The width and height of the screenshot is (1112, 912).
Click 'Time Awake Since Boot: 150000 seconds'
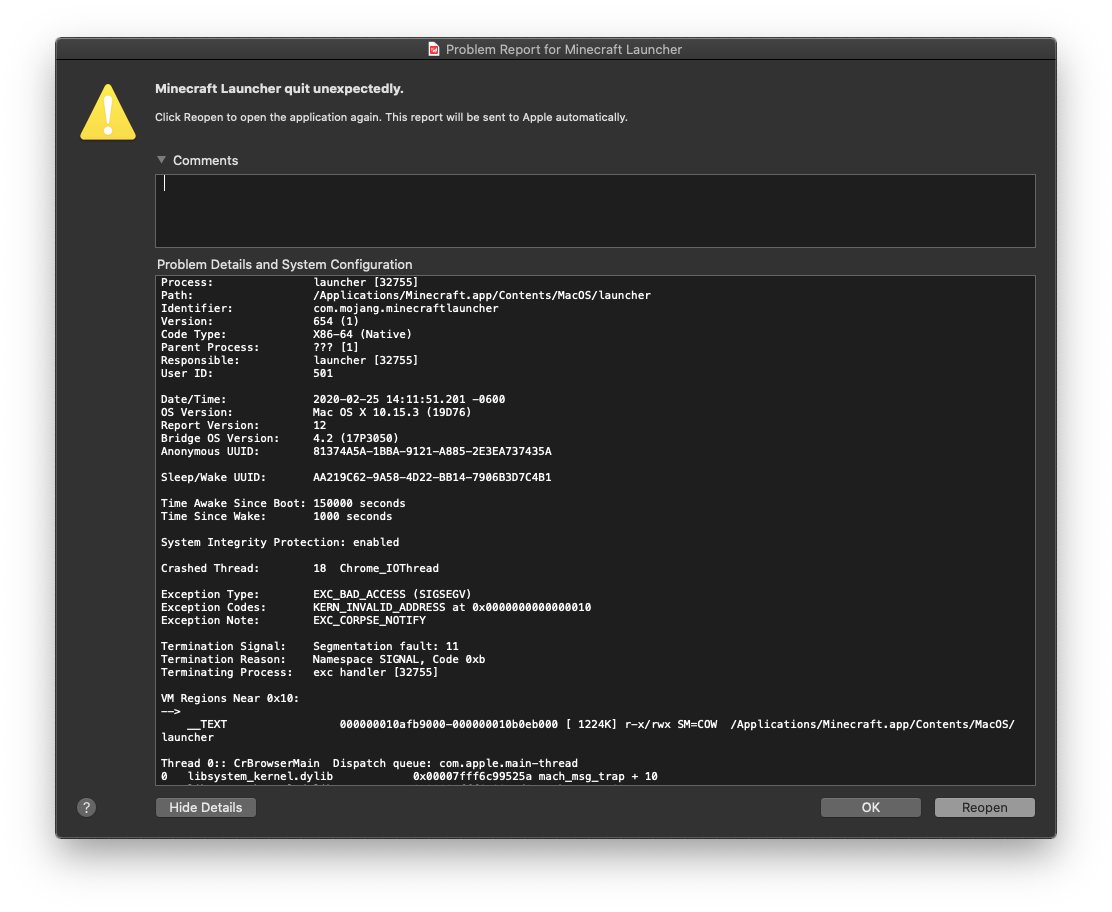283,504
